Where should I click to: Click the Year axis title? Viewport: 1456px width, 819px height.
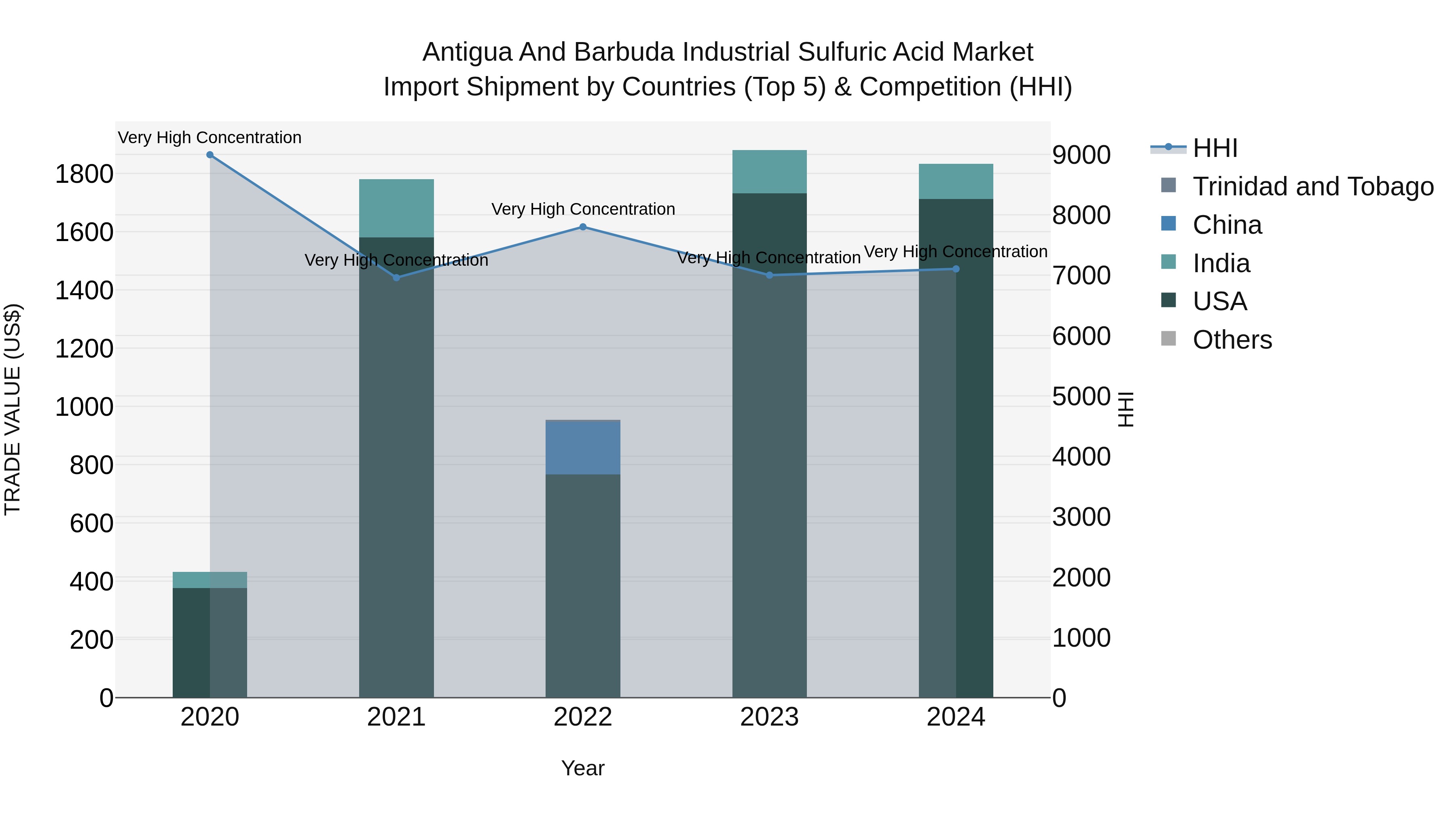(x=583, y=769)
